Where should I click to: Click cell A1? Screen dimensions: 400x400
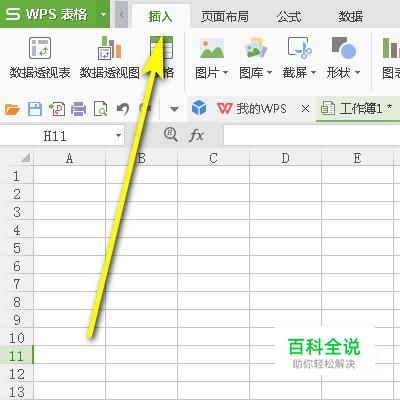(x=69, y=175)
